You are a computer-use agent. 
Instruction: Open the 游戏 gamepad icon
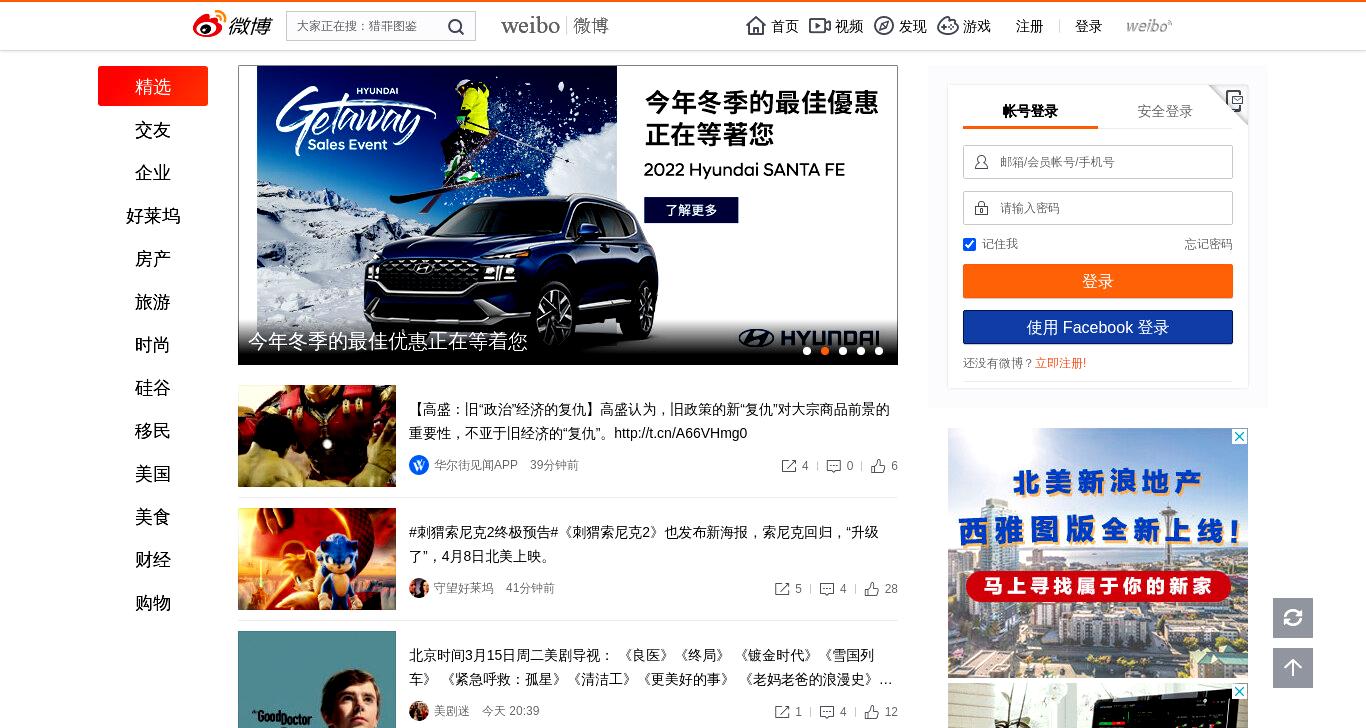click(948, 26)
